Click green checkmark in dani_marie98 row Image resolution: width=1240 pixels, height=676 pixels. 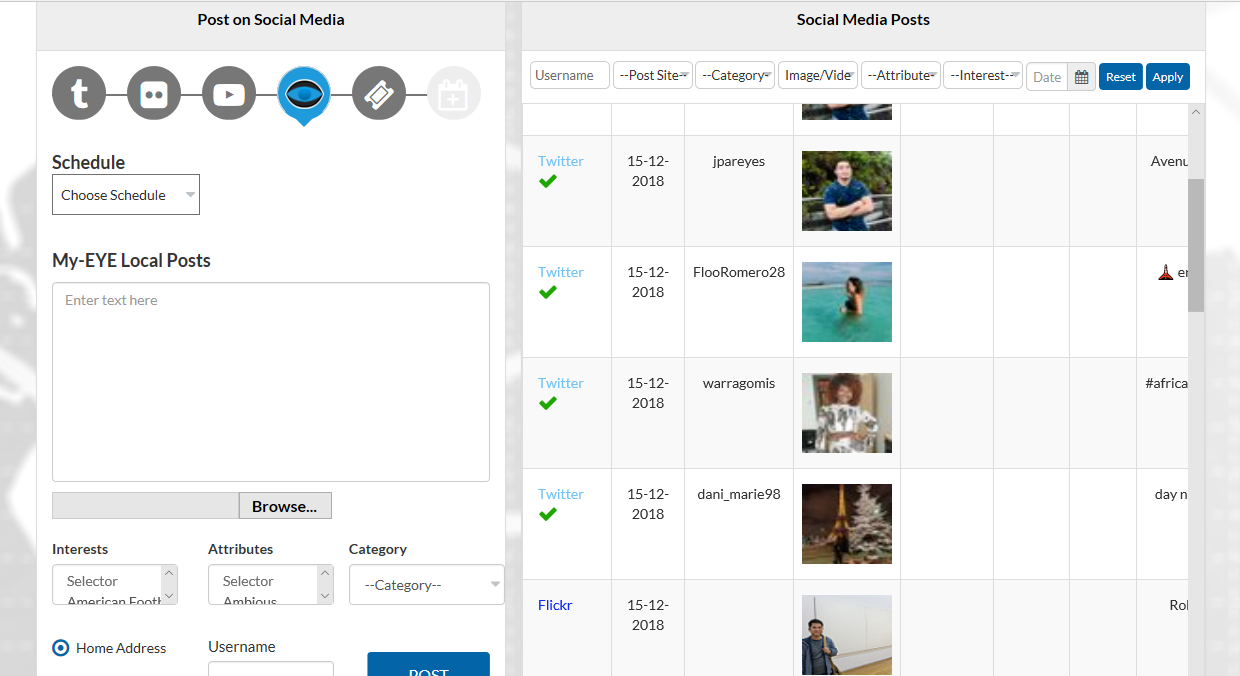point(548,515)
